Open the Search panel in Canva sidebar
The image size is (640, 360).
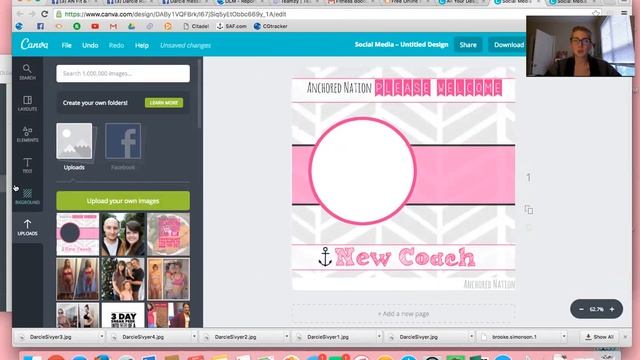(x=27, y=72)
